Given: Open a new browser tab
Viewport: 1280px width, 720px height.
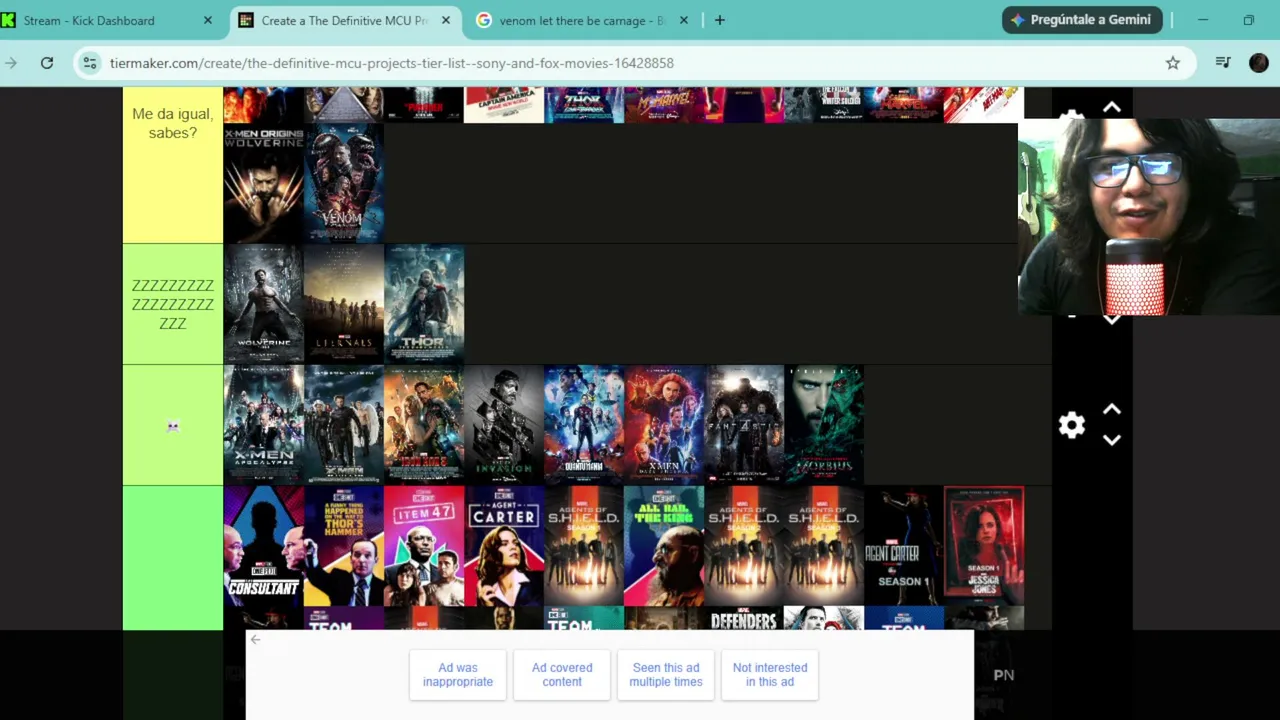Looking at the screenshot, I should 719,20.
